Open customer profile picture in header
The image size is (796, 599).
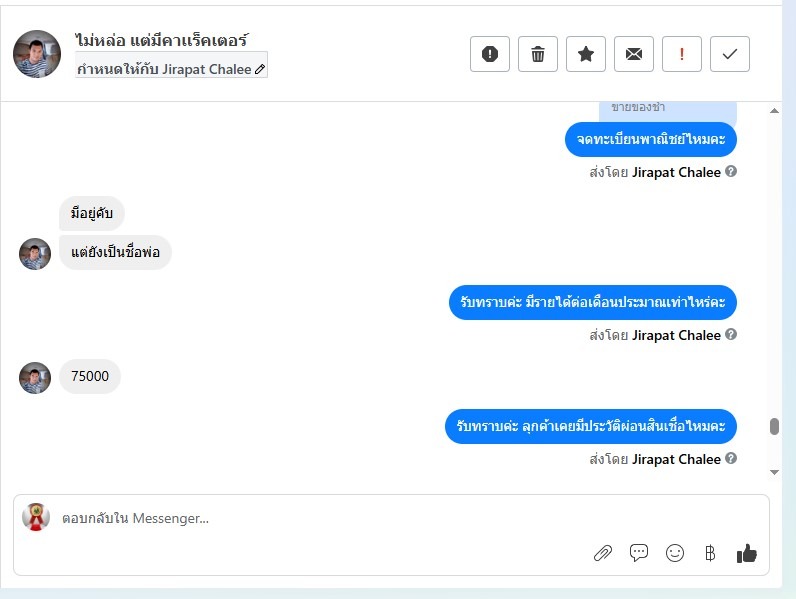click(x=37, y=54)
